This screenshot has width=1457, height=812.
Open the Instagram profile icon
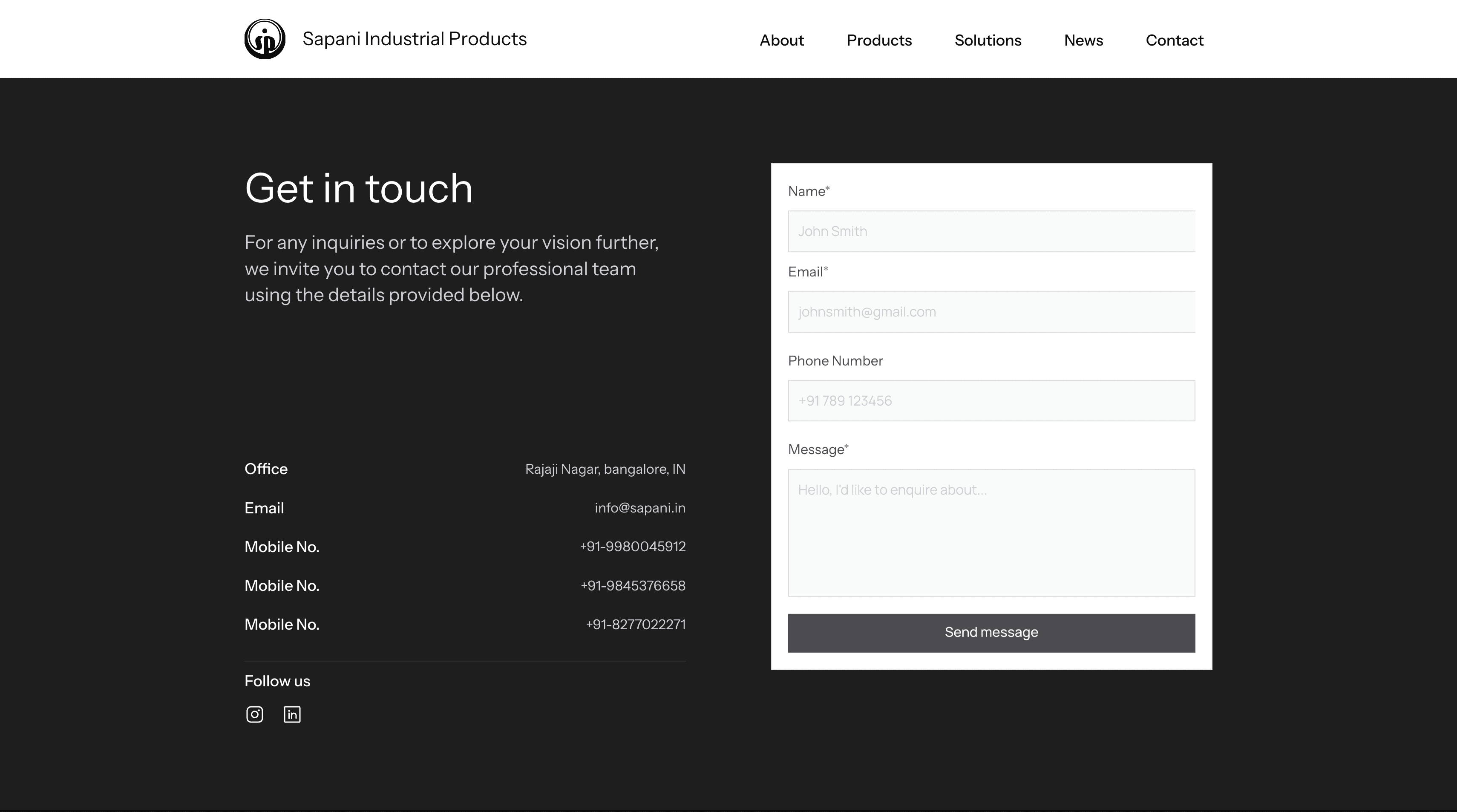point(254,714)
